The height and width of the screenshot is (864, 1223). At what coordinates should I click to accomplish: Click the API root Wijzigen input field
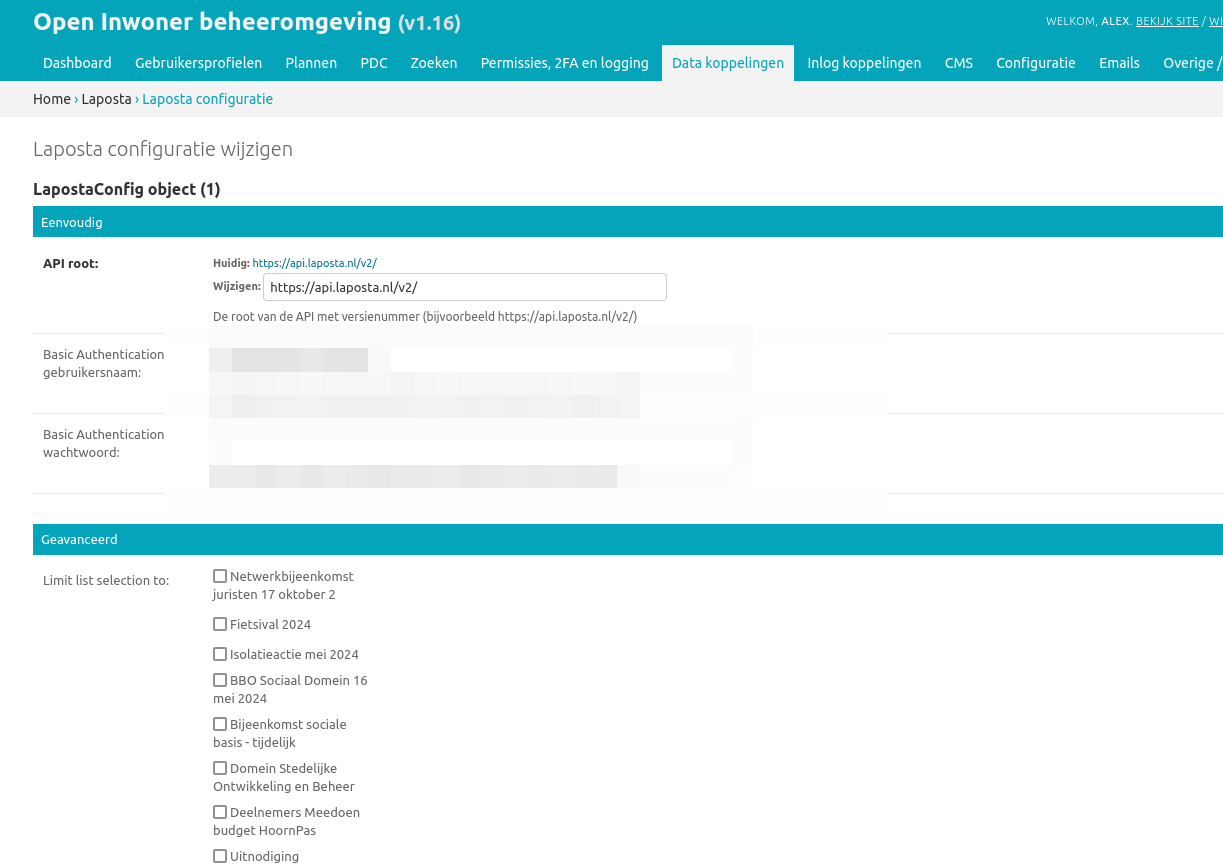pyautogui.click(x=464, y=287)
